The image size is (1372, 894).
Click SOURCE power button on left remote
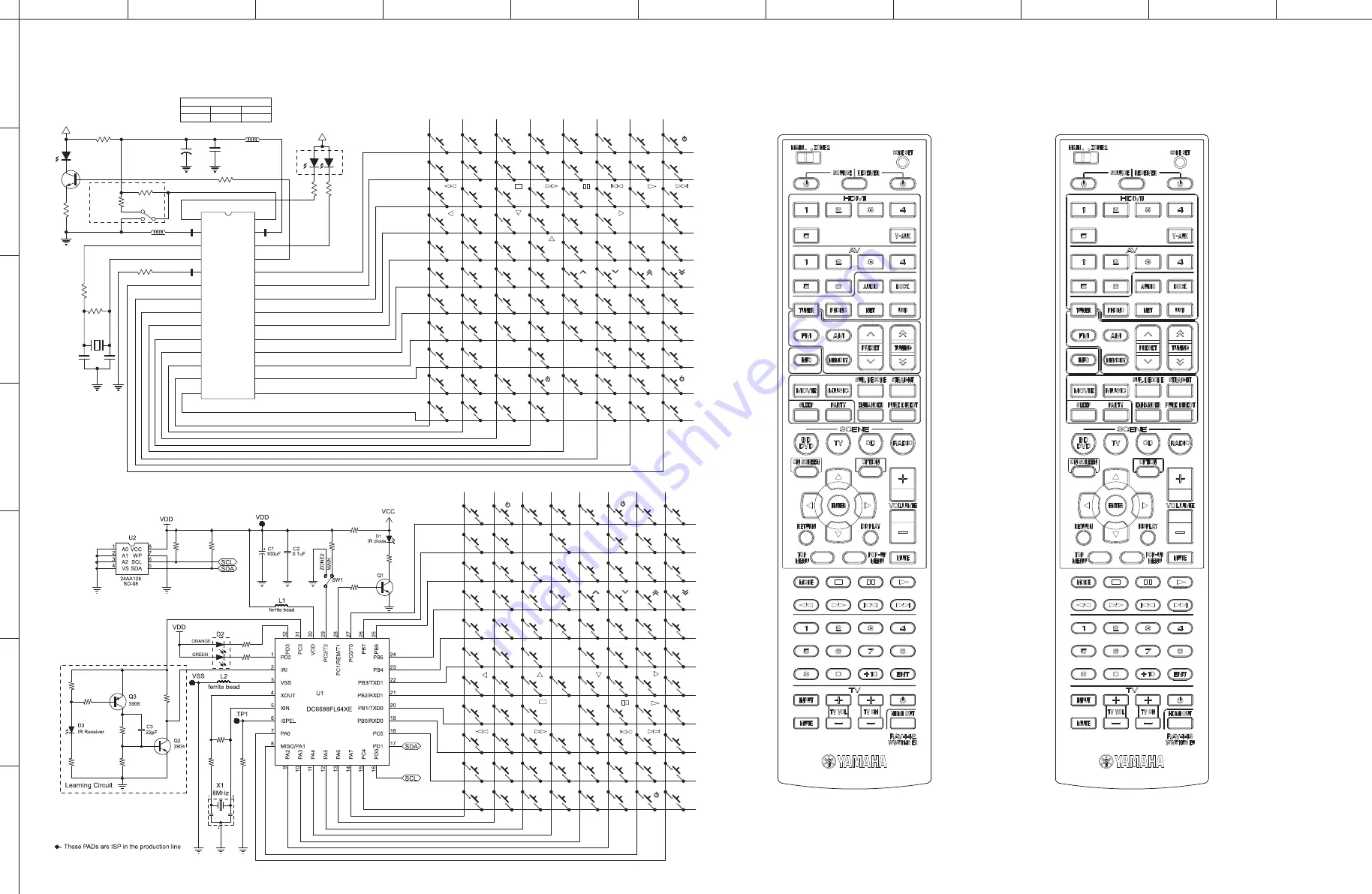click(806, 183)
